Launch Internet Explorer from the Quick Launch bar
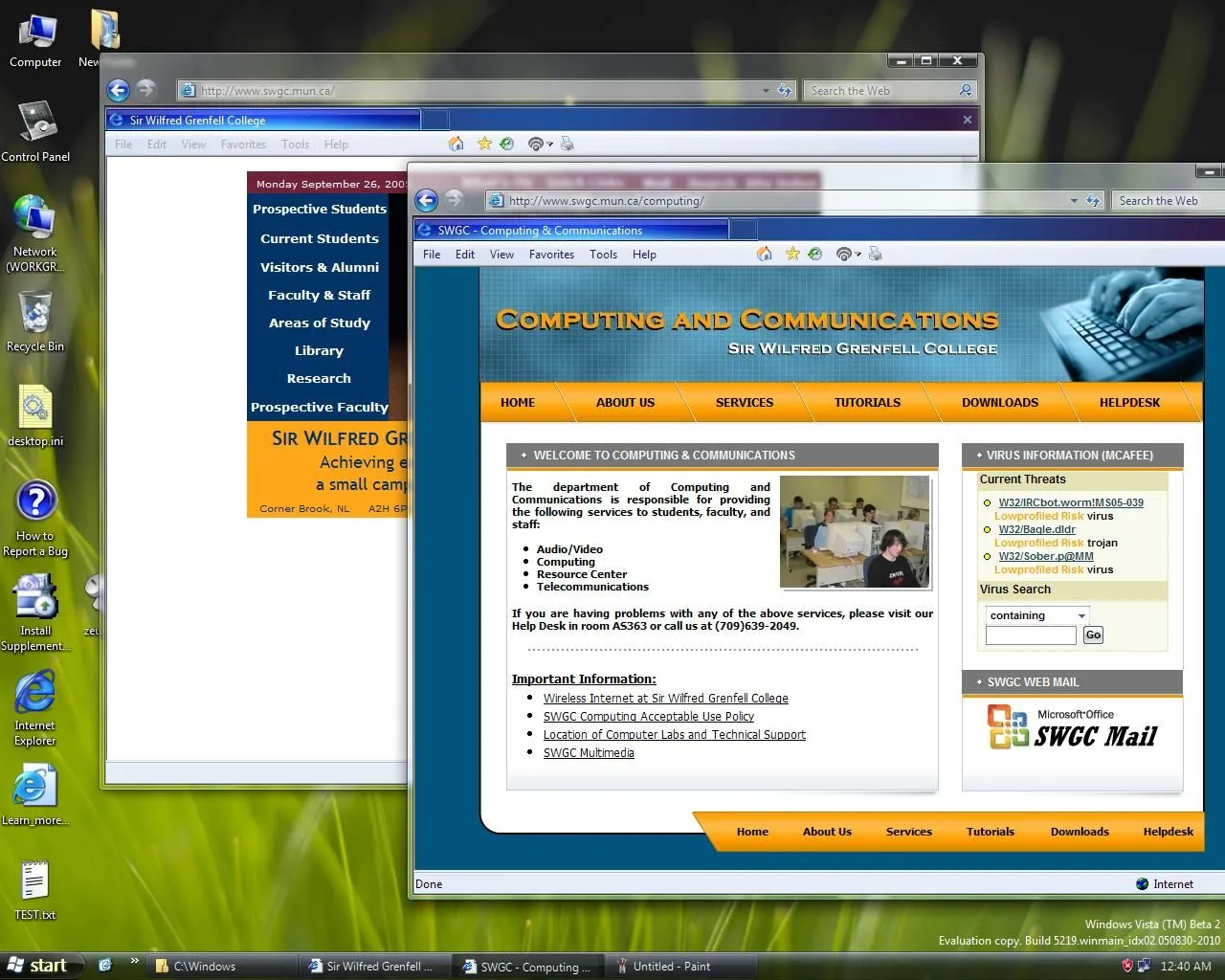Image resolution: width=1225 pixels, height=980 pixels. [105, 966]
